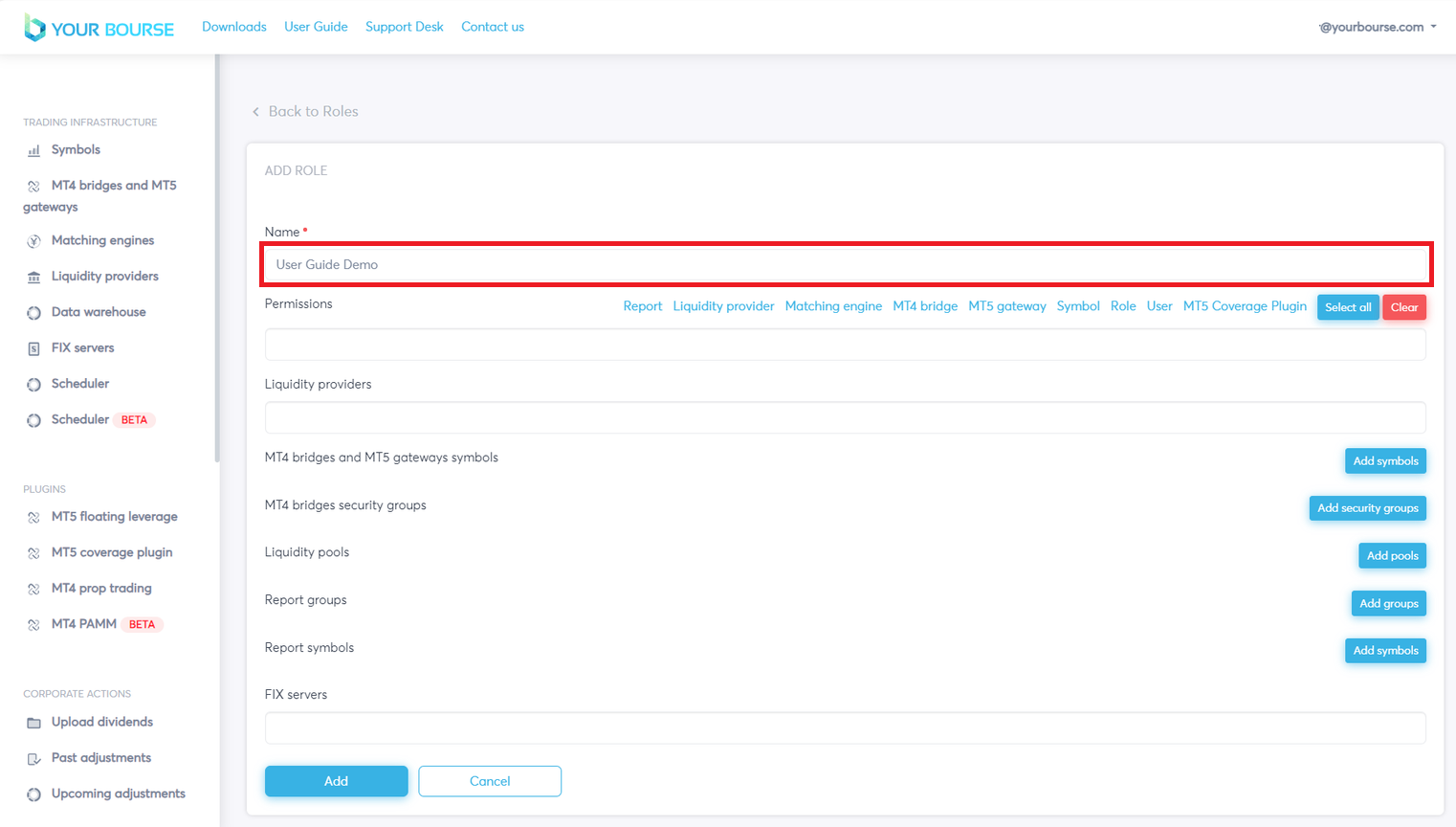
Task: Open MT5 floating leverage plugin page
Action: click(115, 516)
